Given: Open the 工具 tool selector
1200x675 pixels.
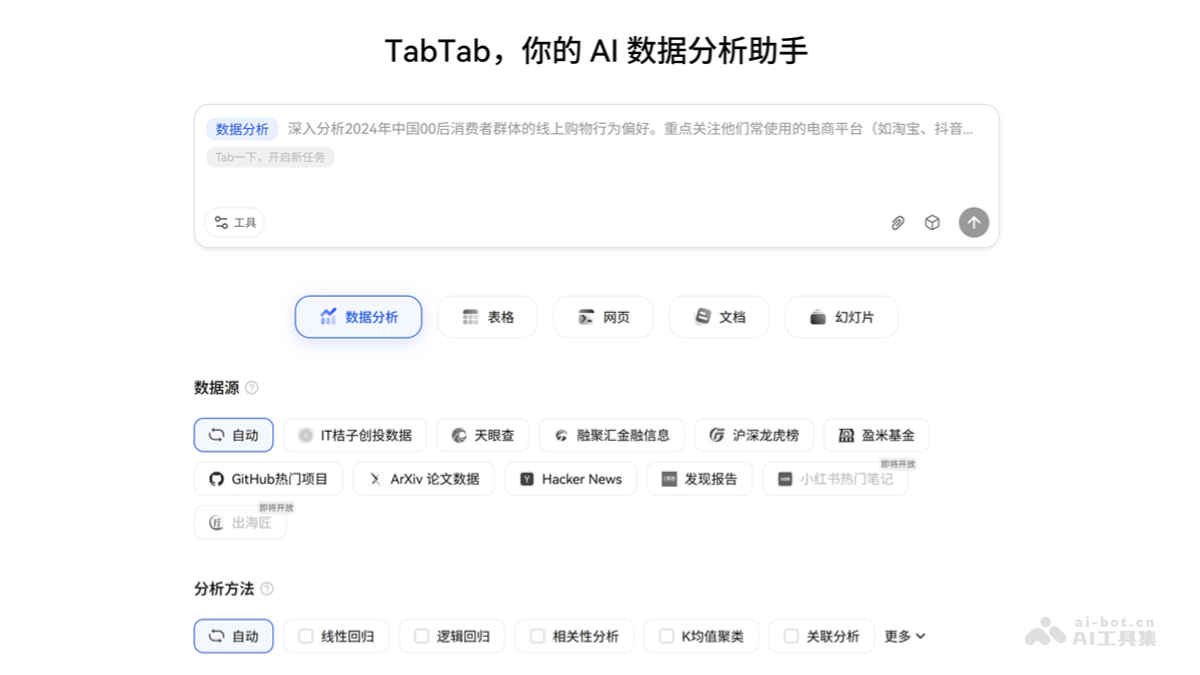Looking at the screenshot, I should [x=235, y=222].
